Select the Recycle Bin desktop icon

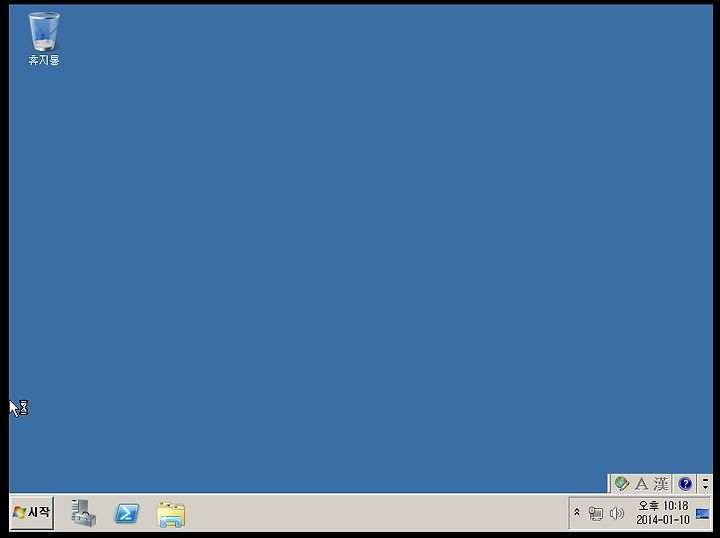pyautogui.click(x=44, y=39)
